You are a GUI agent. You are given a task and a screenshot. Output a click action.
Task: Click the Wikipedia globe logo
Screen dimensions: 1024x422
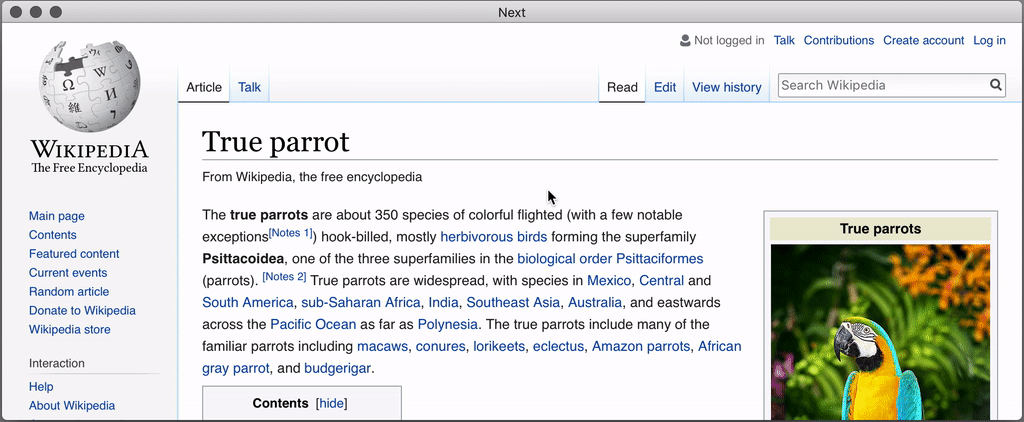89,87
